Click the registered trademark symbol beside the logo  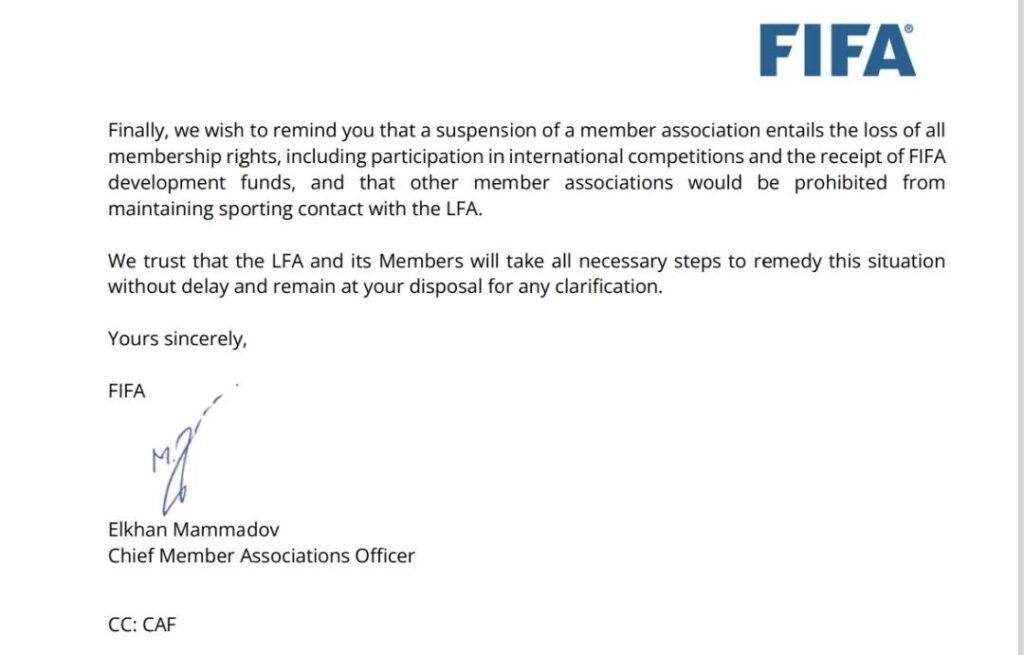pyautogui.click(x=908, y=30)
